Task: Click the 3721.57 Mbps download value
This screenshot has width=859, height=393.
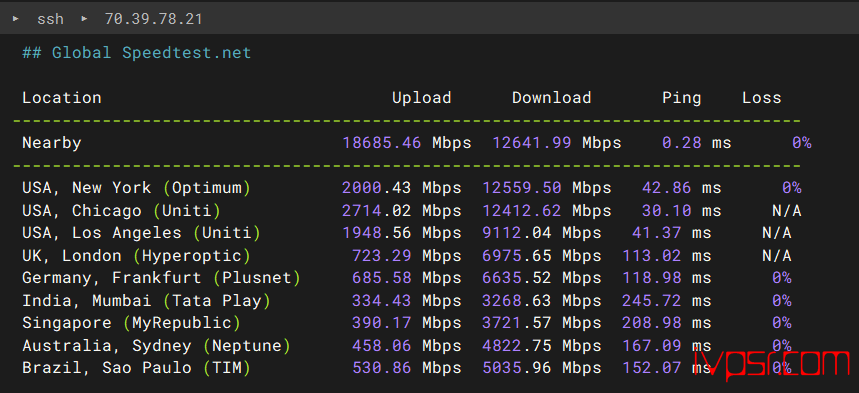Action: click(542, 323)
